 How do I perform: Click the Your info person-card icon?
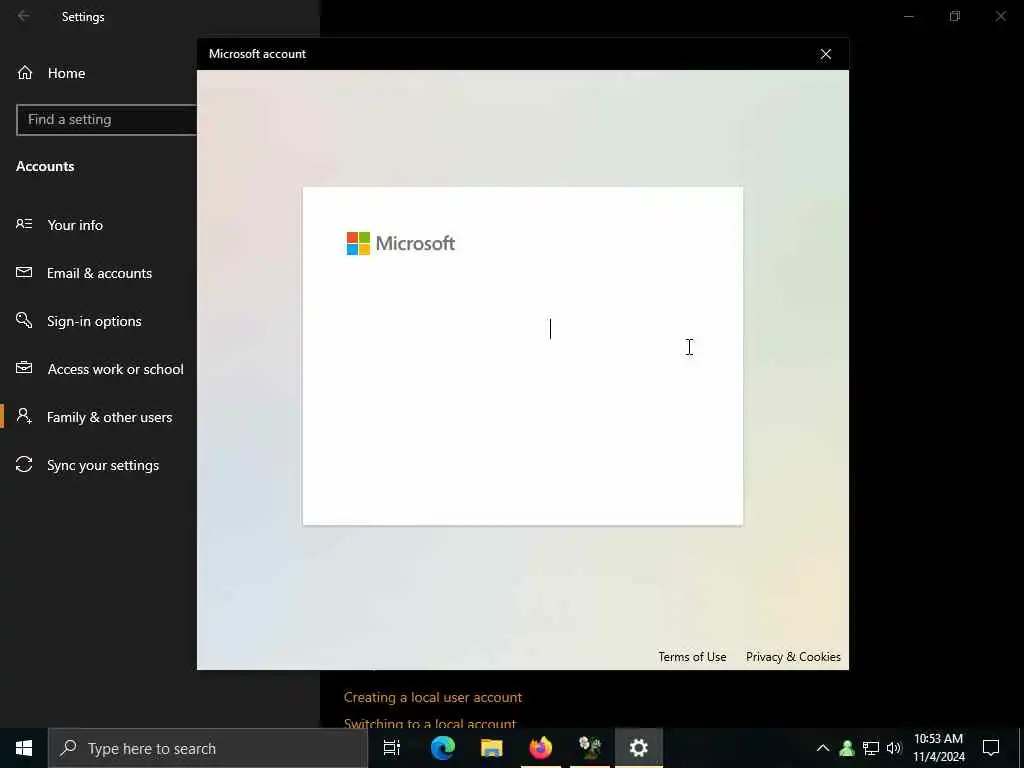[x=24, y=224]
